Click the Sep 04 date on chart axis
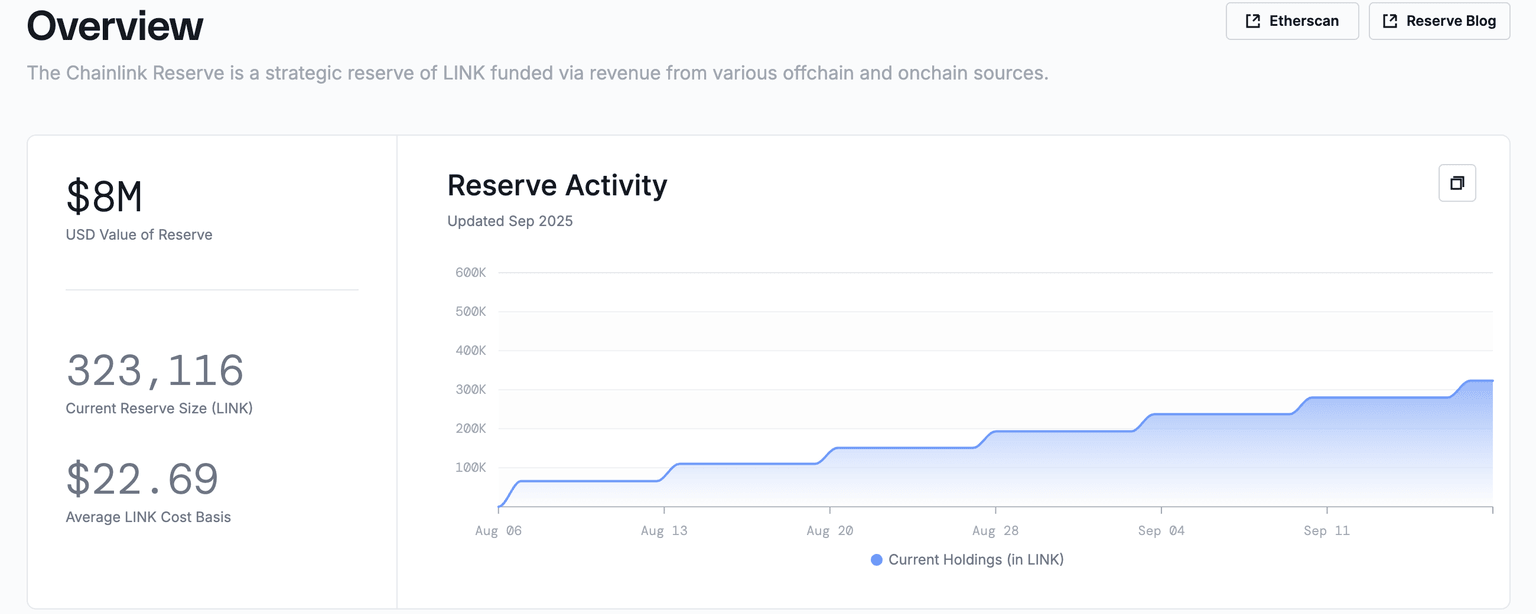Viewport: 1536px width, 614px height. [1161, 531]
